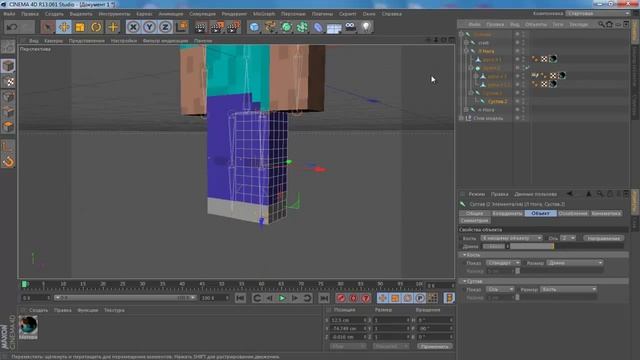640x360 pixels.
Task: Collapse the Сустав section triangle
Action: (464, 281)
